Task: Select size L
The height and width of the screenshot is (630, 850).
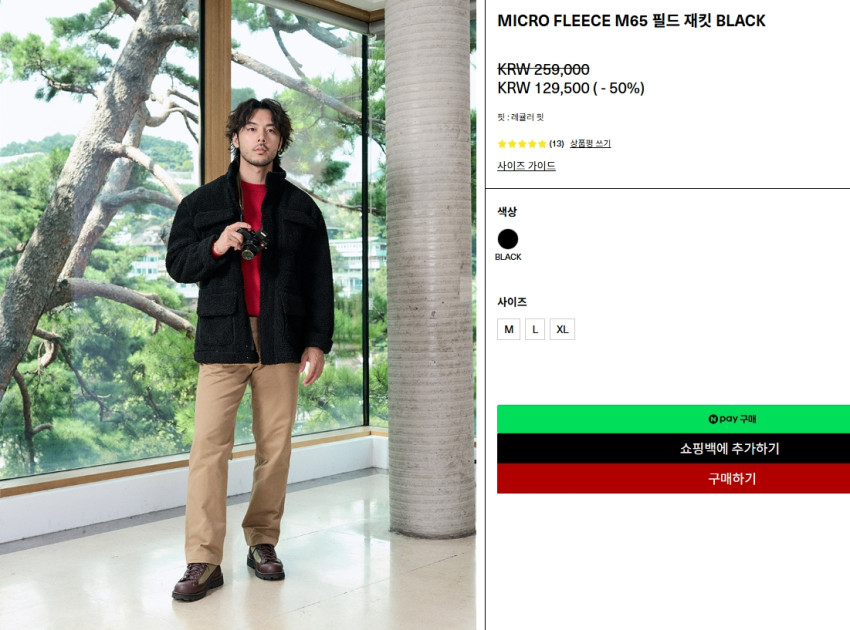Action: click(x=535, y=329)
